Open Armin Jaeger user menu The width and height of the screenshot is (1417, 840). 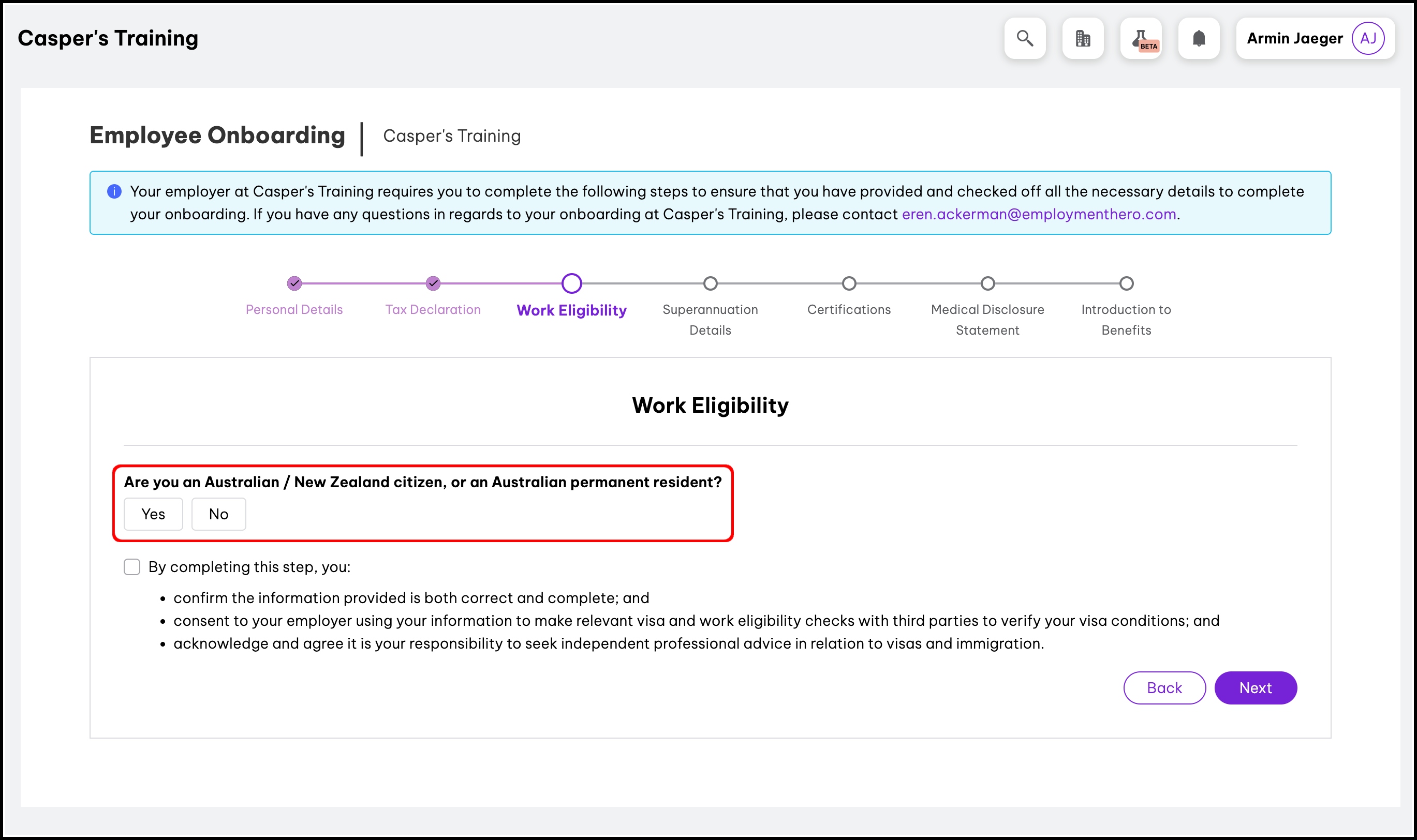click(1295, 38)
